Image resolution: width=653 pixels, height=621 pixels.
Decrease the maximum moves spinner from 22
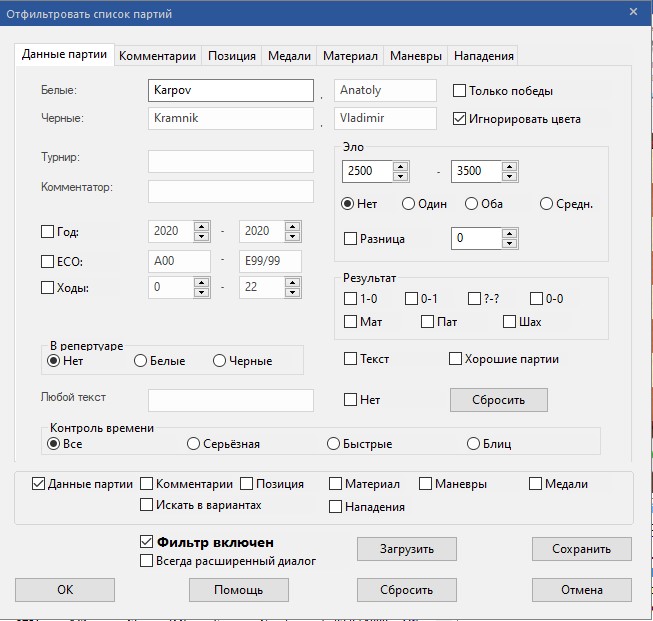click(293, 292)
